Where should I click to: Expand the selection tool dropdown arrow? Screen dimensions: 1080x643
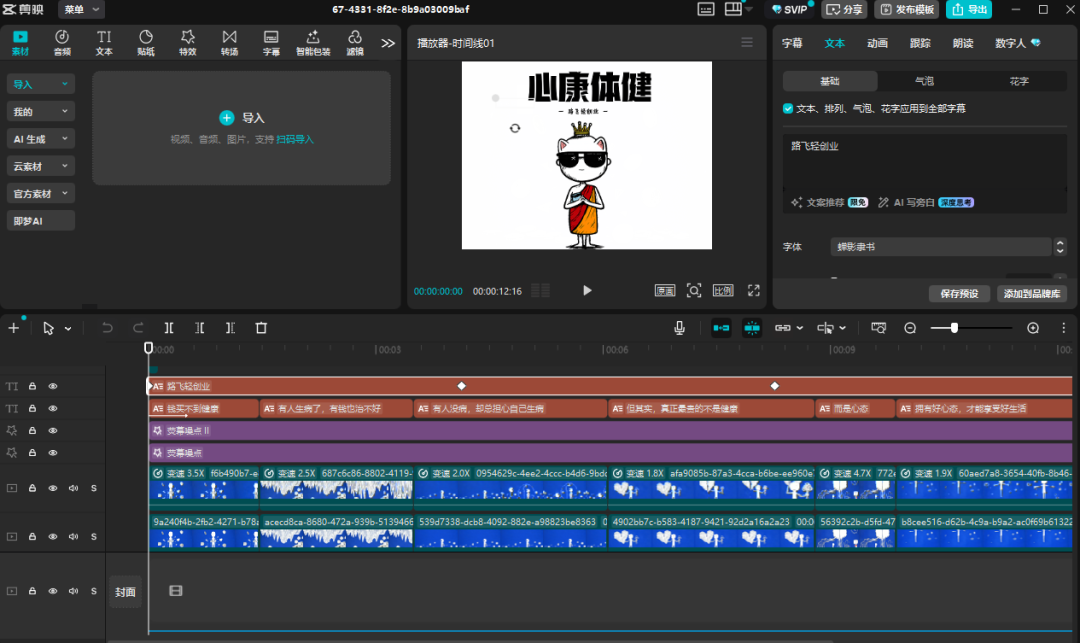pyautogui.click(x=67, y=327)
